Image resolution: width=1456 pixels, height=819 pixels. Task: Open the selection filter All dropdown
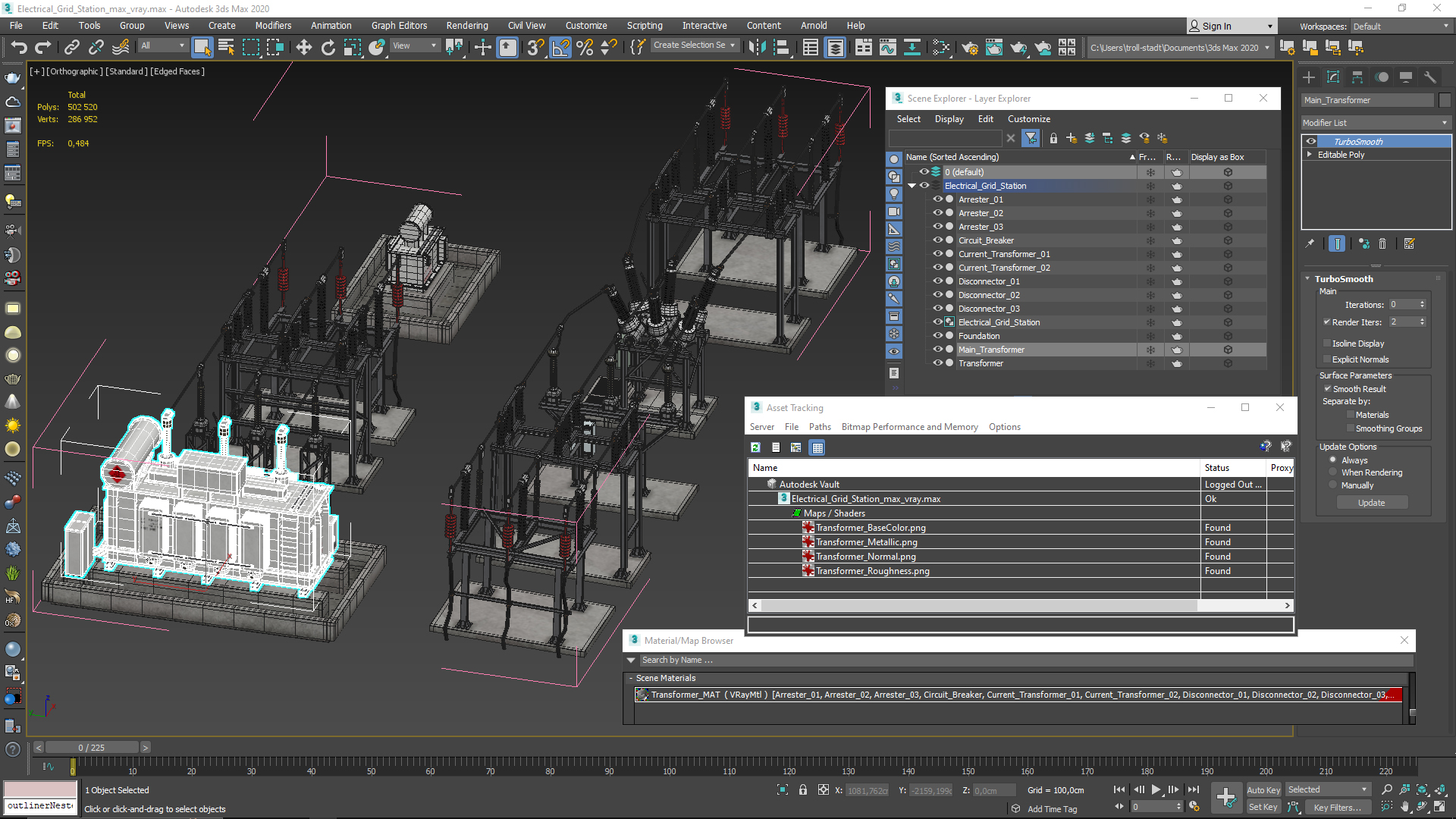pos(162,45)
